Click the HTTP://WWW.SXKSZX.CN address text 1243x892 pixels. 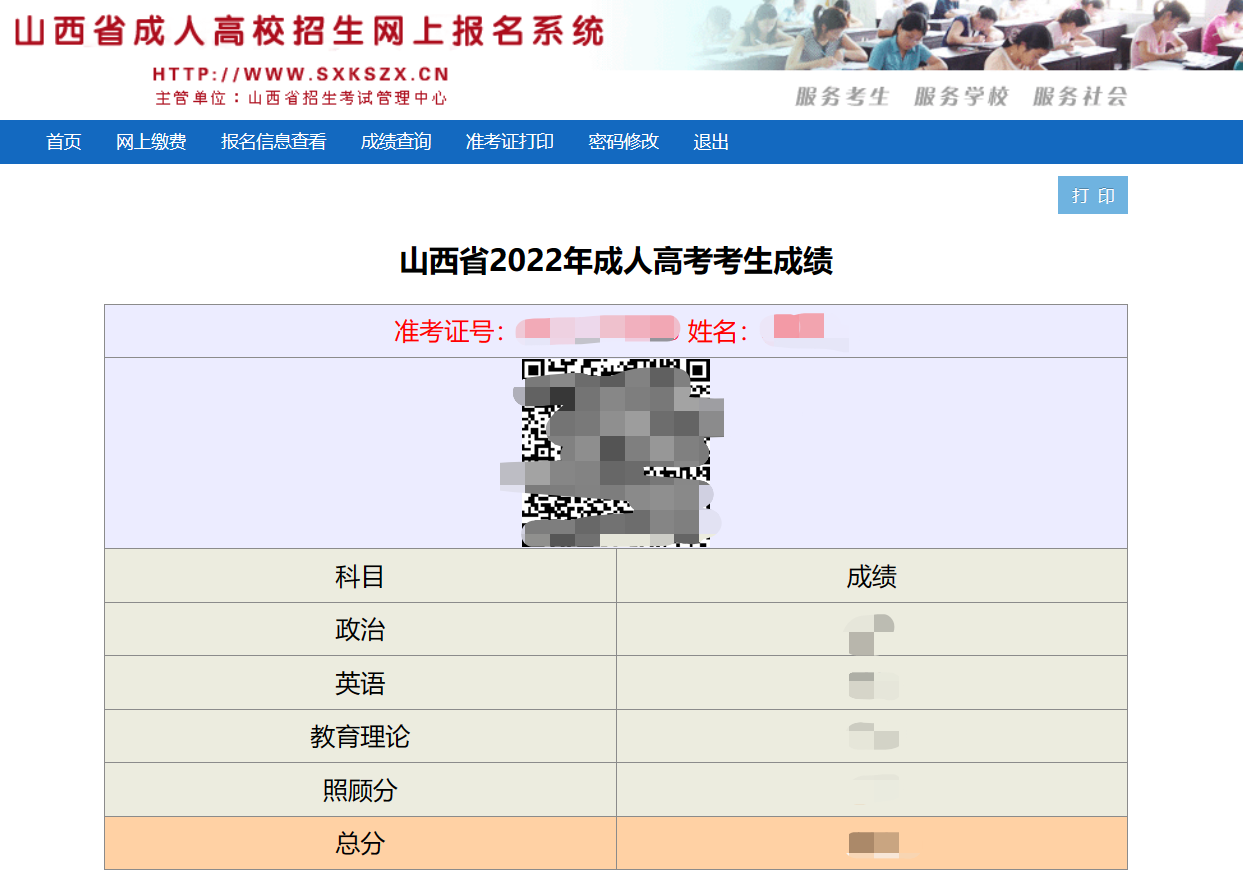point(301,74)
